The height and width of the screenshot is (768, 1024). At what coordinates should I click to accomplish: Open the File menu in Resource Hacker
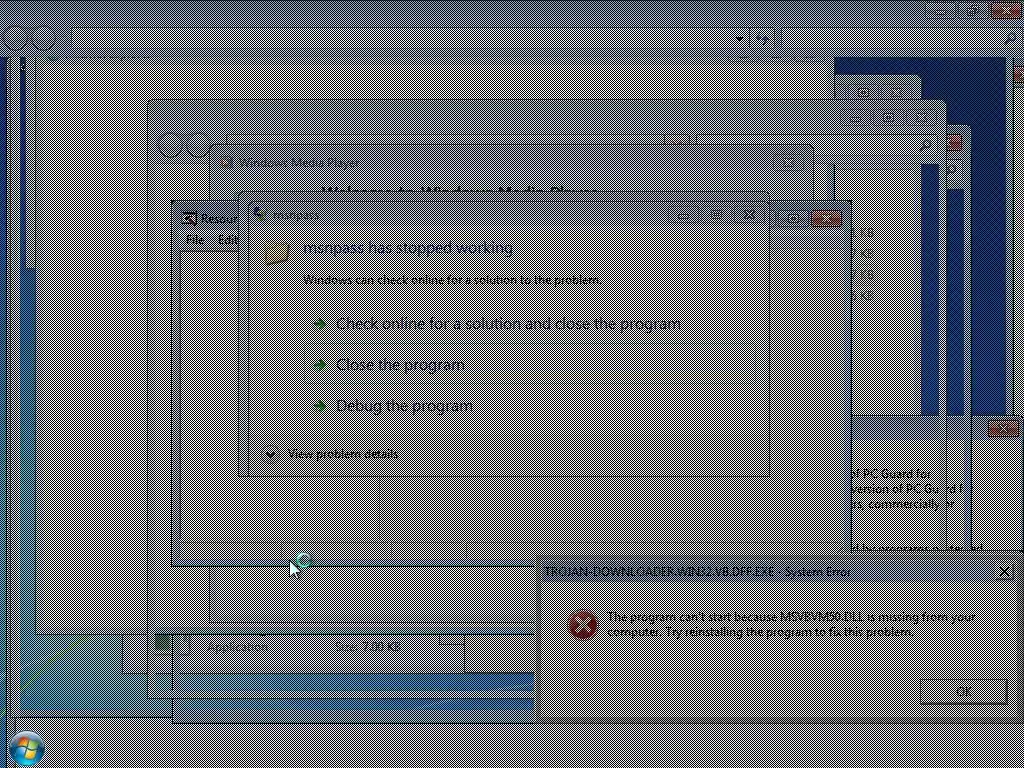click(195, 240)
